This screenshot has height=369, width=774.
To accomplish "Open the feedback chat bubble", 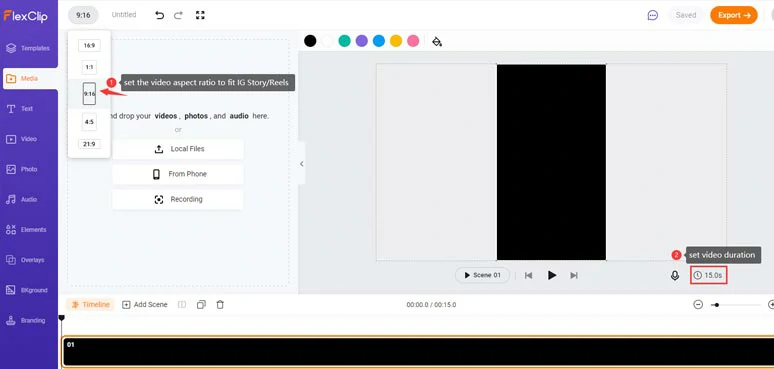I will click(653, 15).
